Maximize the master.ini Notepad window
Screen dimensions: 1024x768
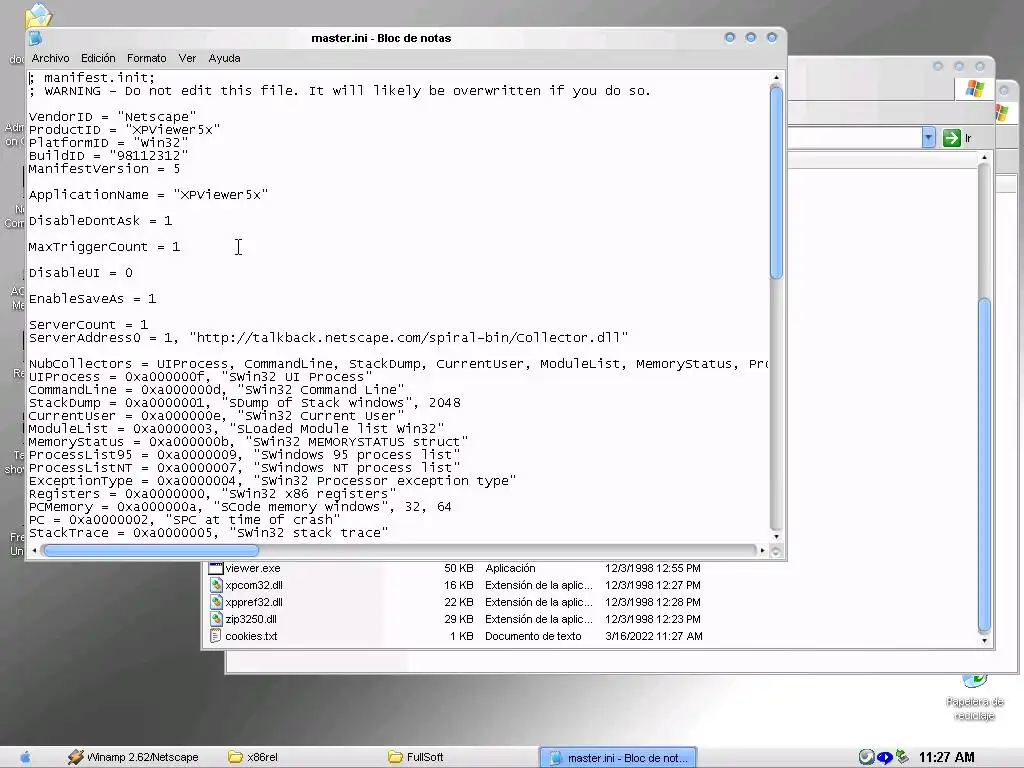[x=751, y=37]
